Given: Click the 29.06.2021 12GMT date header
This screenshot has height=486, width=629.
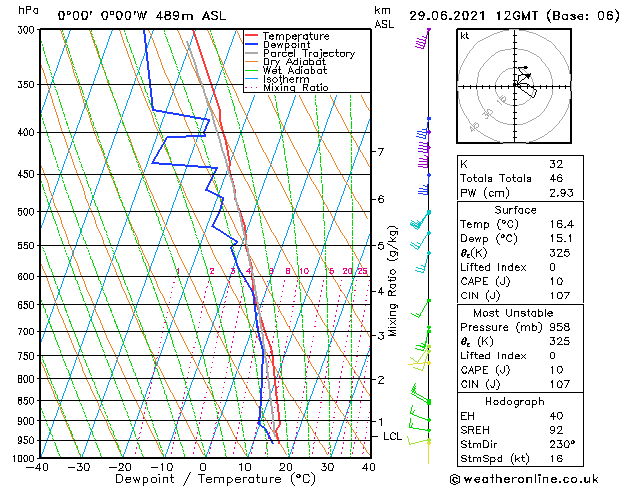Looking at the screenshot, I should coord(473,16).
